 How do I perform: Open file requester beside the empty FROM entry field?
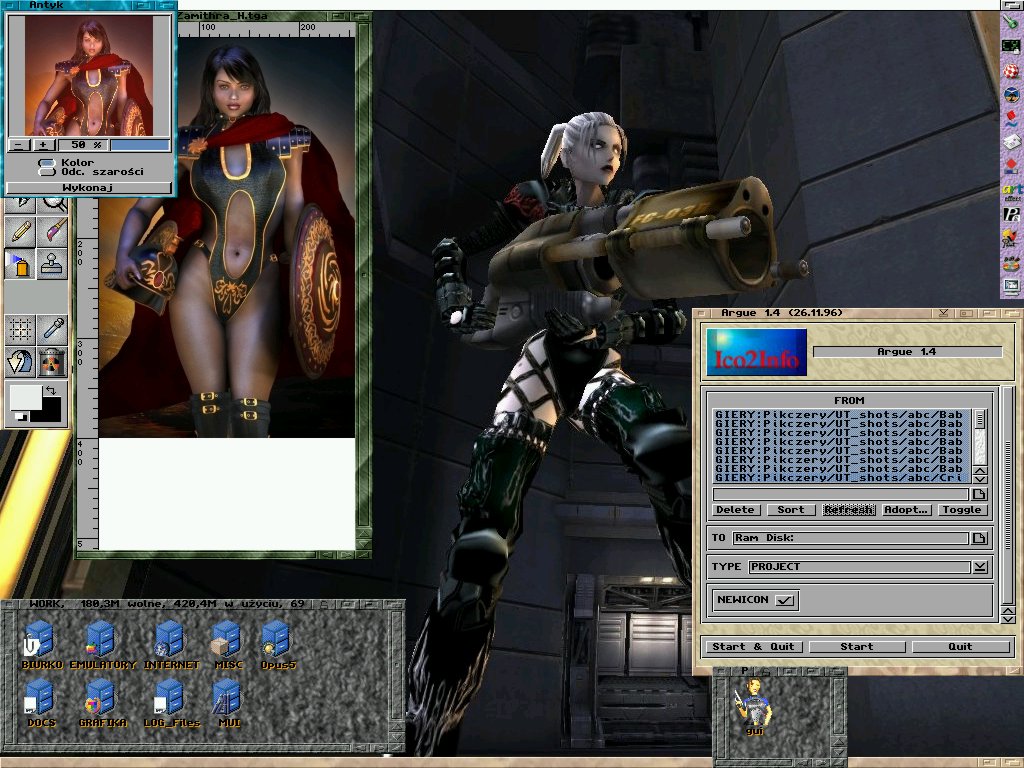pos(979,494)
